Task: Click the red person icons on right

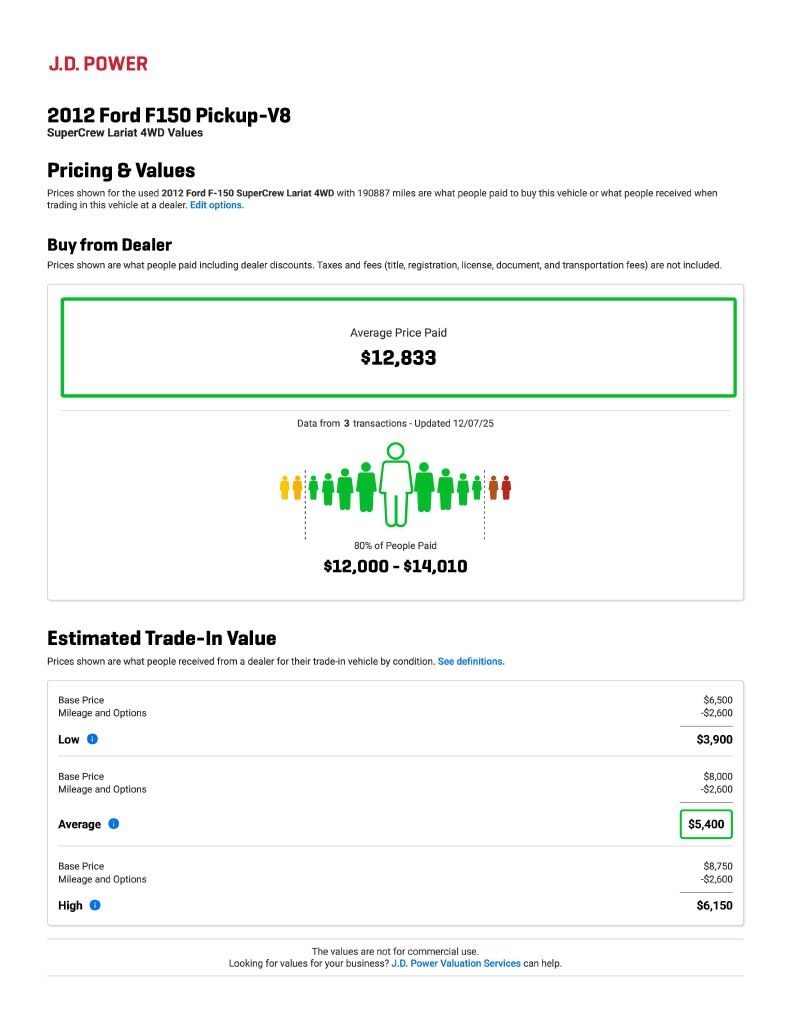Action: (500, 488)
